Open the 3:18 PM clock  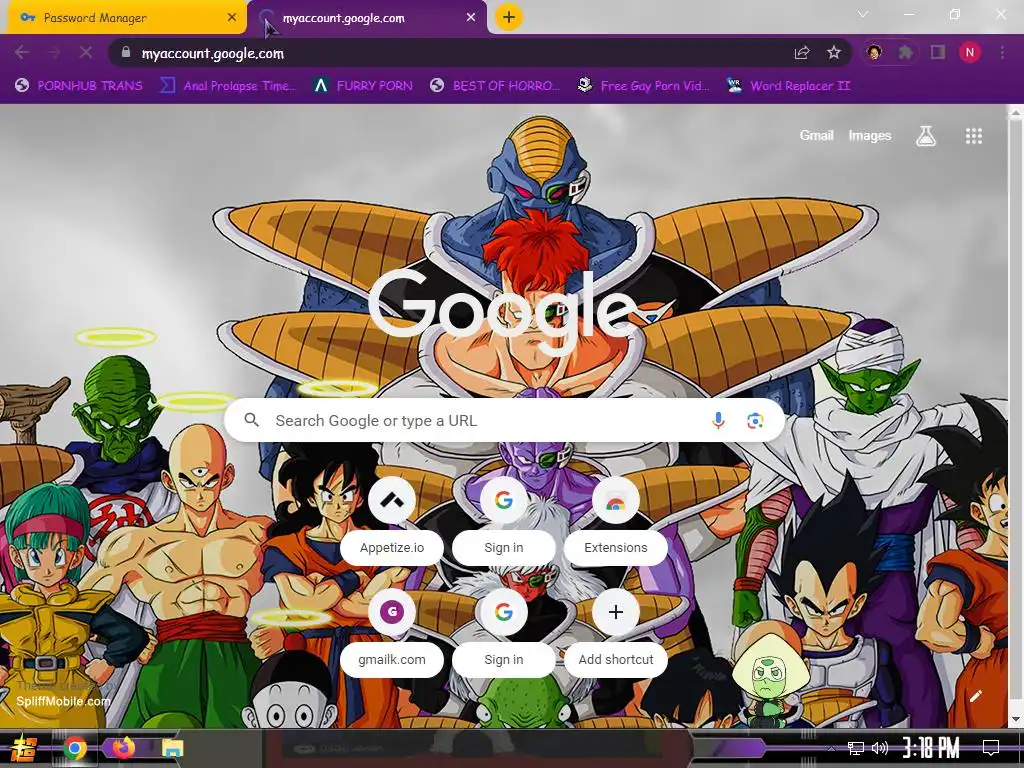click(931, 748)
